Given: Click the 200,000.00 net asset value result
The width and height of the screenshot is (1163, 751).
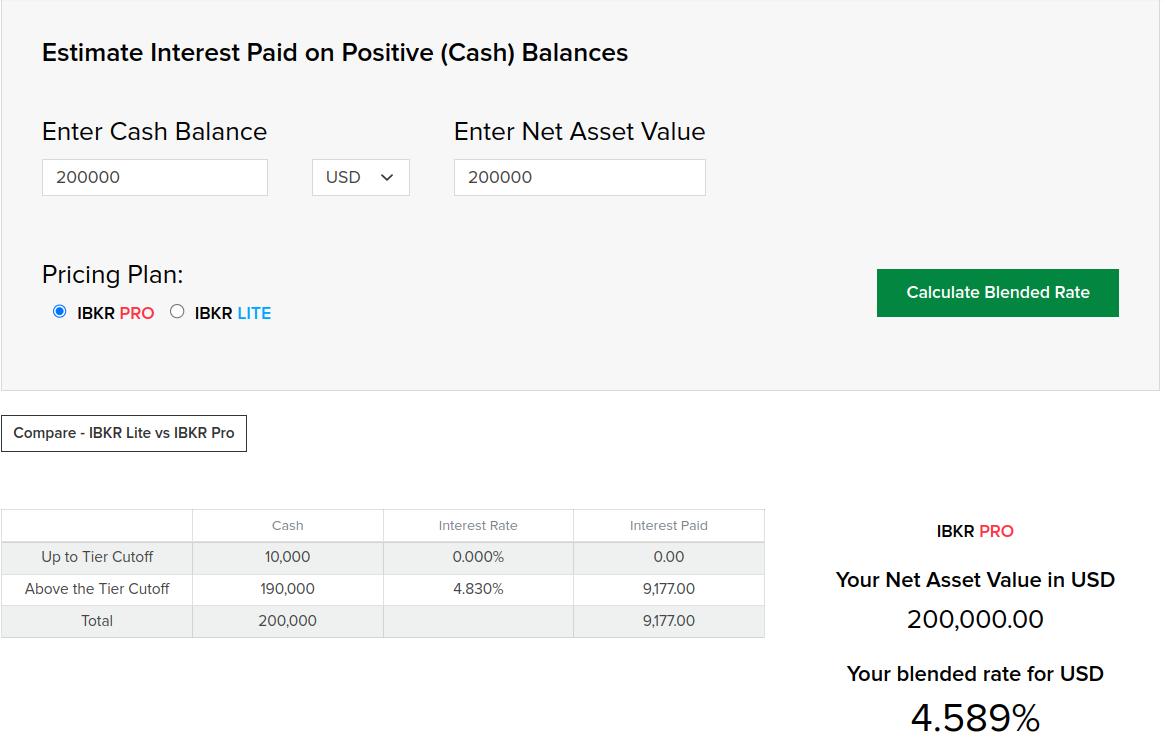Looking at the screenshot, I should (975, 620).
